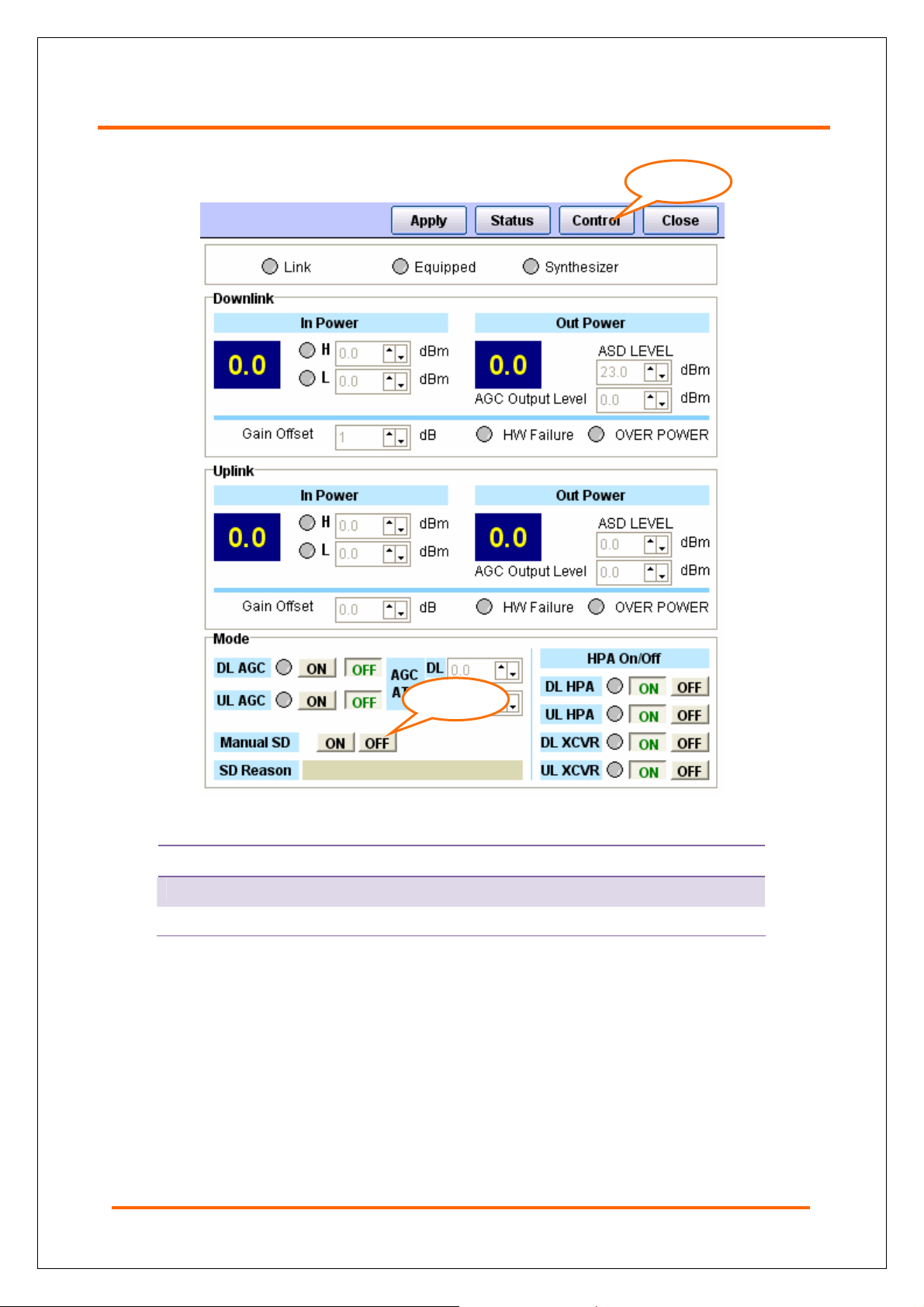Viewport: 924px width, 1307px height.
Task: Select the Downlink In Power L radio
Action: [307, 379]
